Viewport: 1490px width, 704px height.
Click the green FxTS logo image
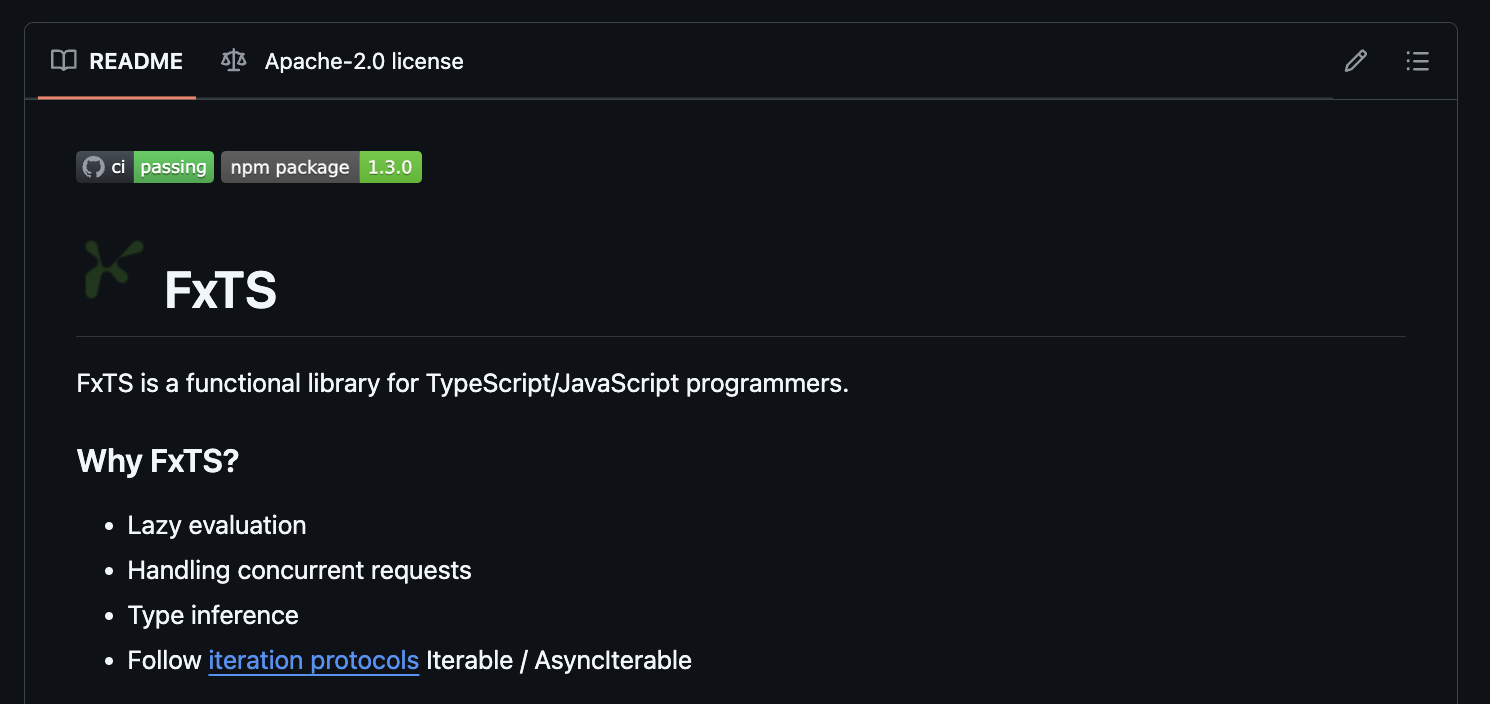[112, 268]
